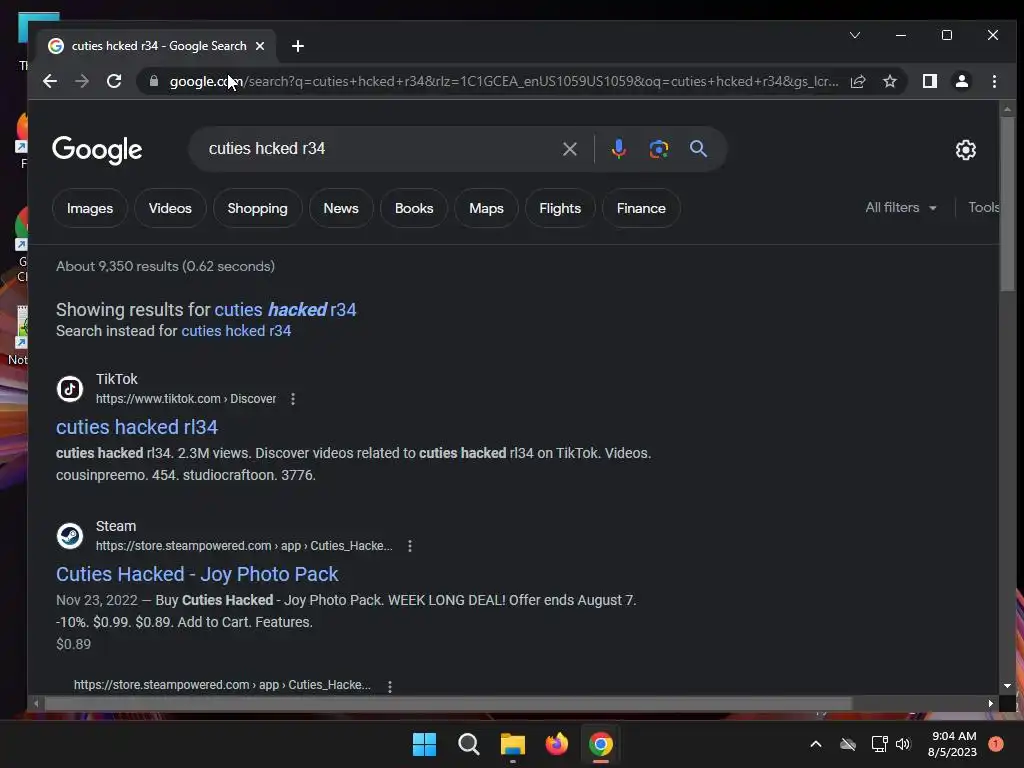The image size is (1024, 768).
Task: Open the Tools options
Action: (984, 208)
